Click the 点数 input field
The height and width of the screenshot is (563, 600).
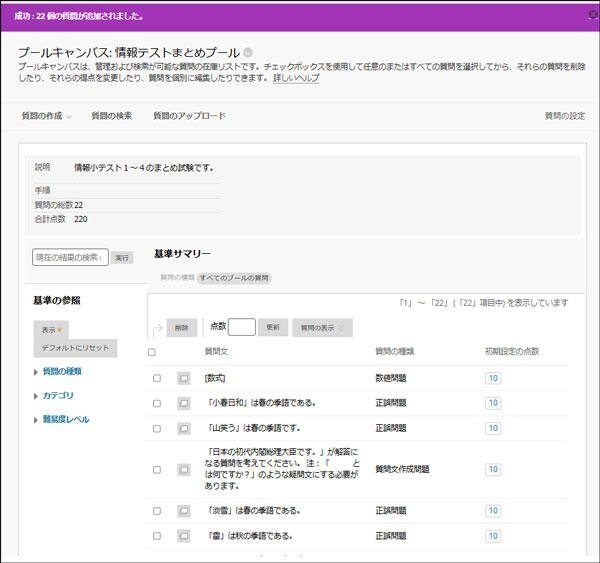pyautogui.click(x=241, y=327)
